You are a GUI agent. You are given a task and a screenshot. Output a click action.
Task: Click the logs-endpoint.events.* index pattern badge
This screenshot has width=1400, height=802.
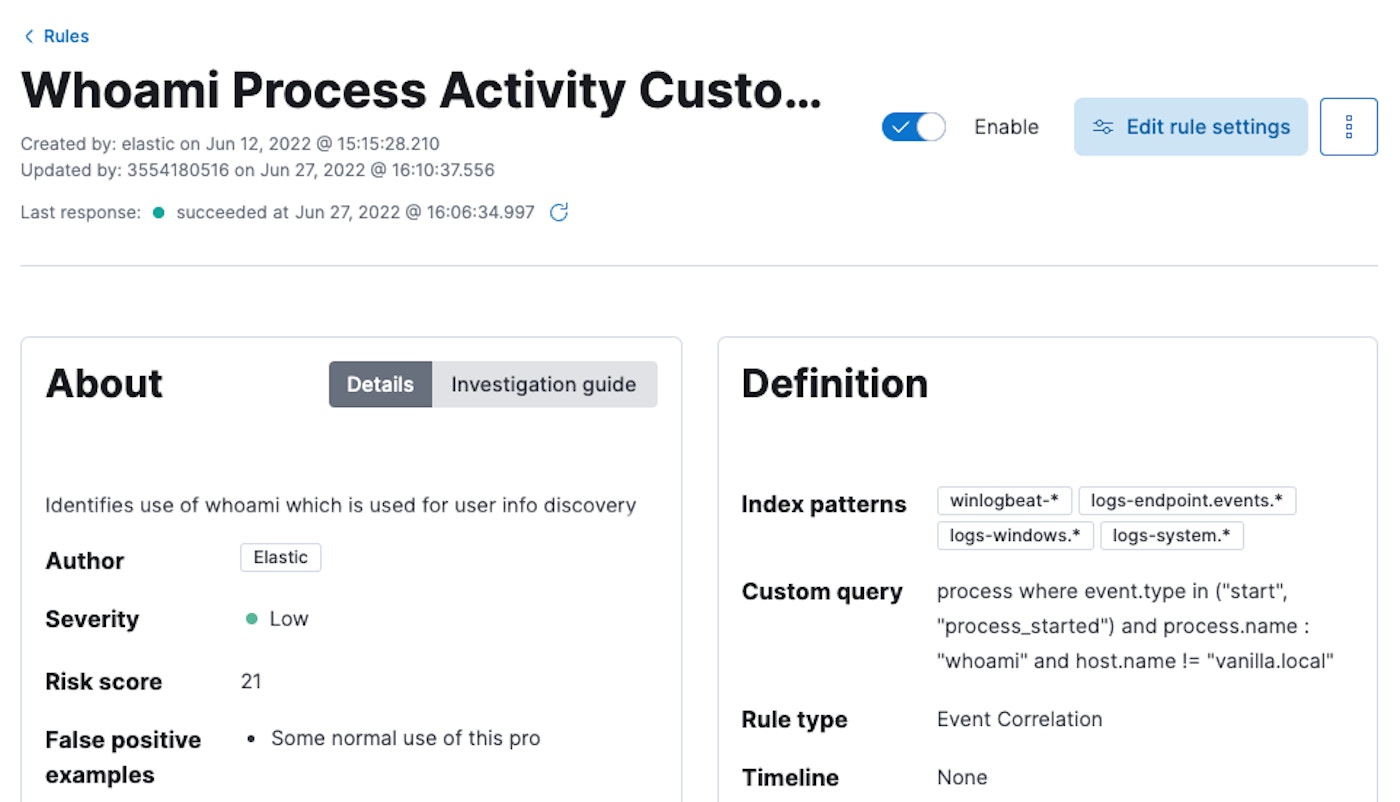tap(1187, 501)
